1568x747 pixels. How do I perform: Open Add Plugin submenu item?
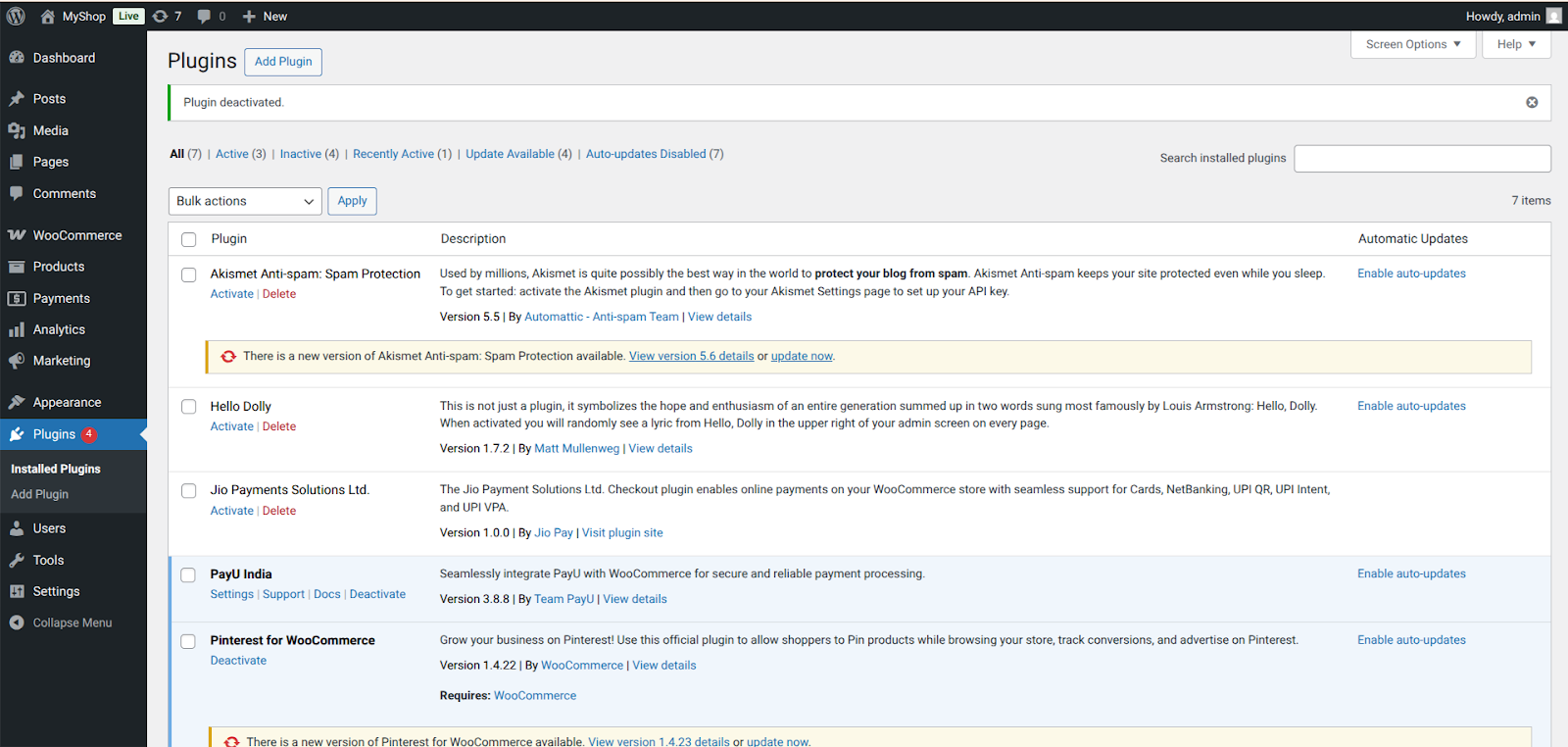[x=39, y=494]
